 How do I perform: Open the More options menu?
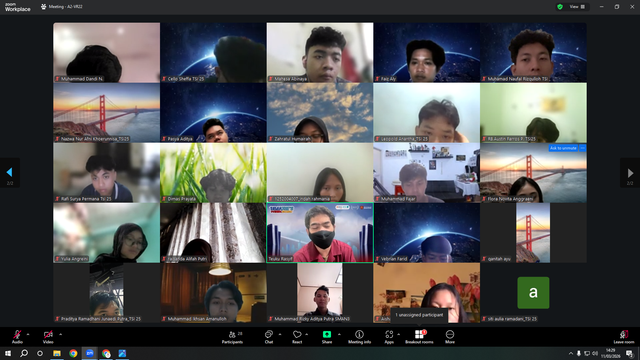450,337
